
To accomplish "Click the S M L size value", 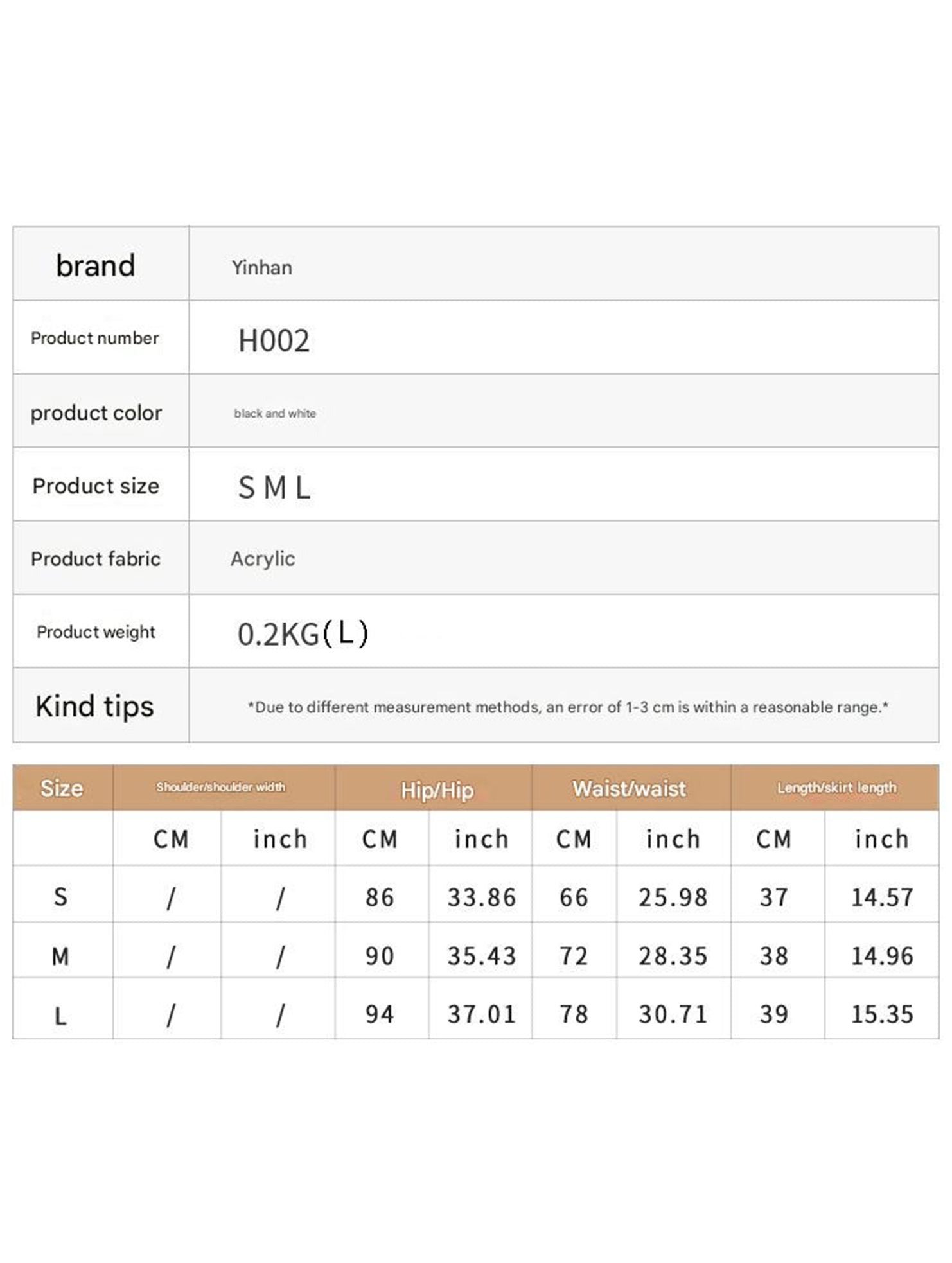I will coord(274,488).
